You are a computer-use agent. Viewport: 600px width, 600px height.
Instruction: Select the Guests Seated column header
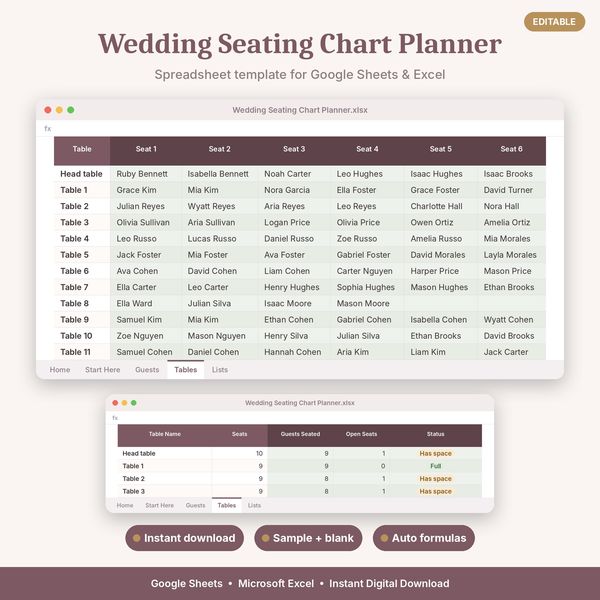(300, 434)
